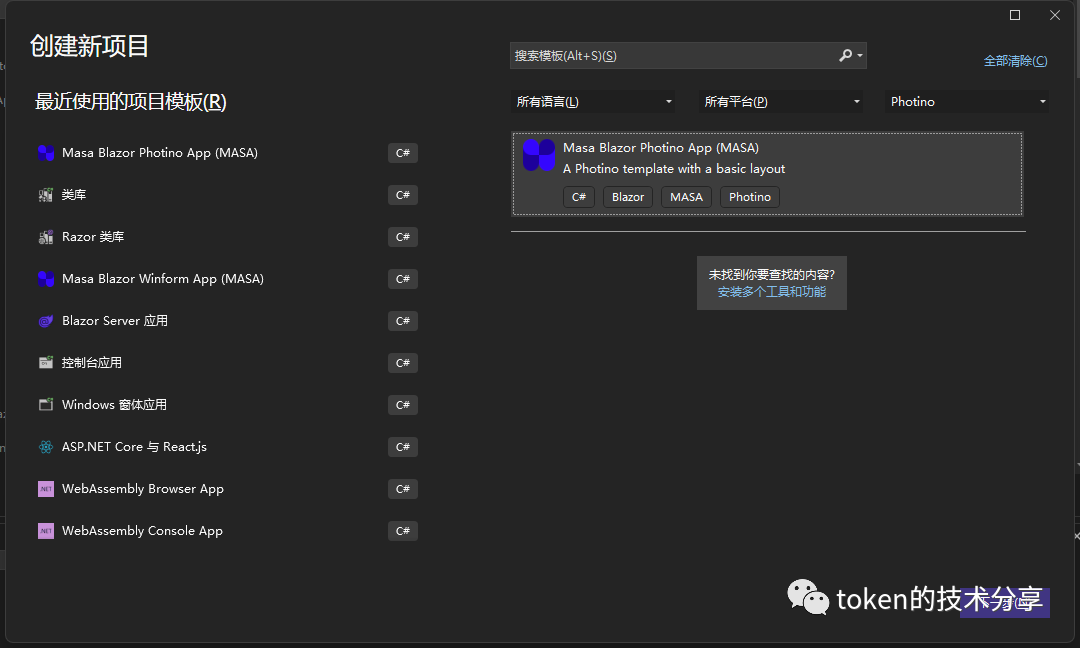Click 'A Photino template with a basic layout' description
Viewport: 1080px width, 648px height.
[x=674, y=169]
